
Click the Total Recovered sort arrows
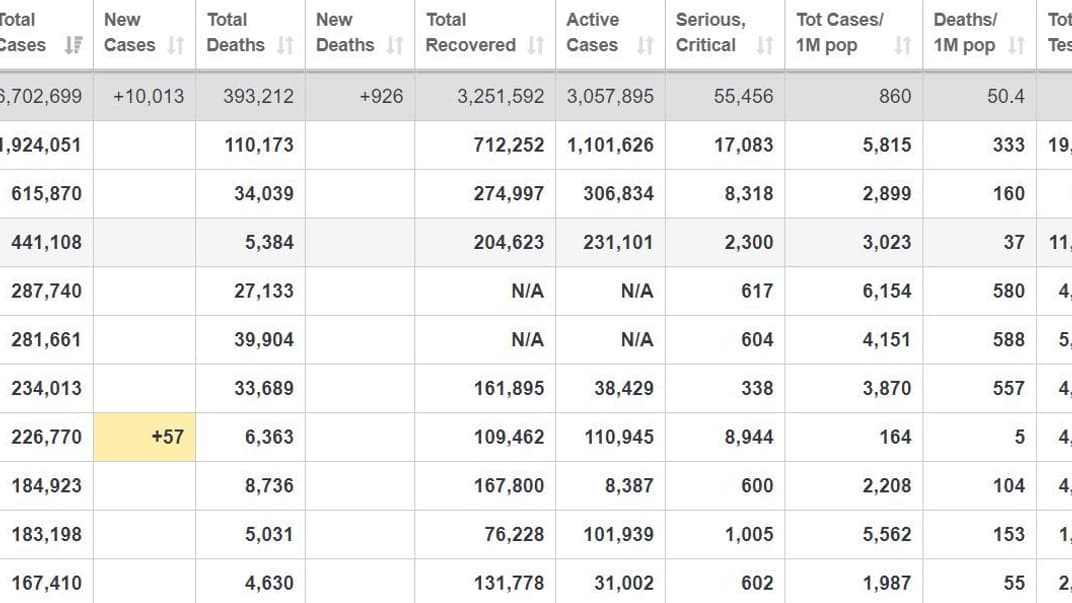[536, 45]
